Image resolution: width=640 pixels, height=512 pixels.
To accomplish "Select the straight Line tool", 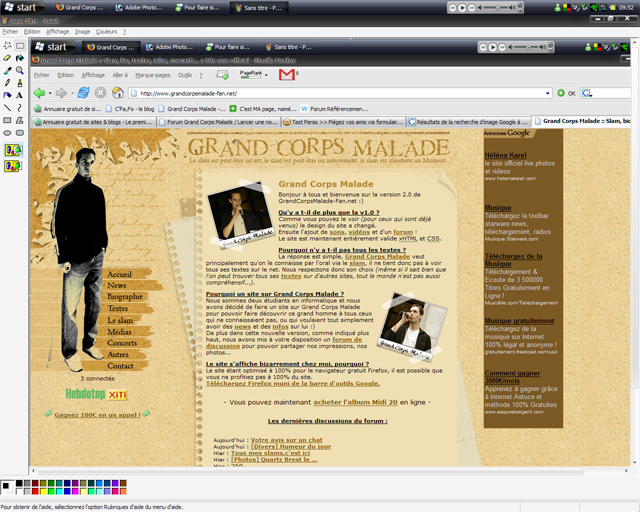I will click(x=7, y=108).
